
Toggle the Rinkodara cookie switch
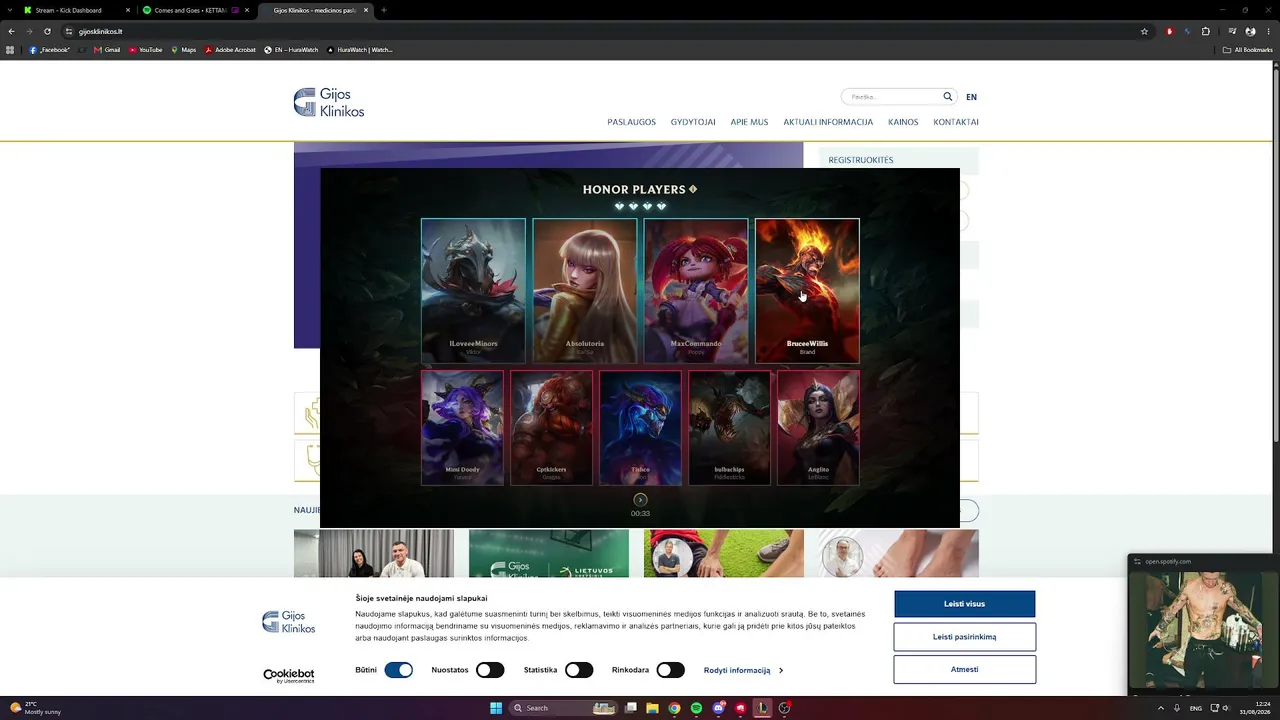pos(670,670)
